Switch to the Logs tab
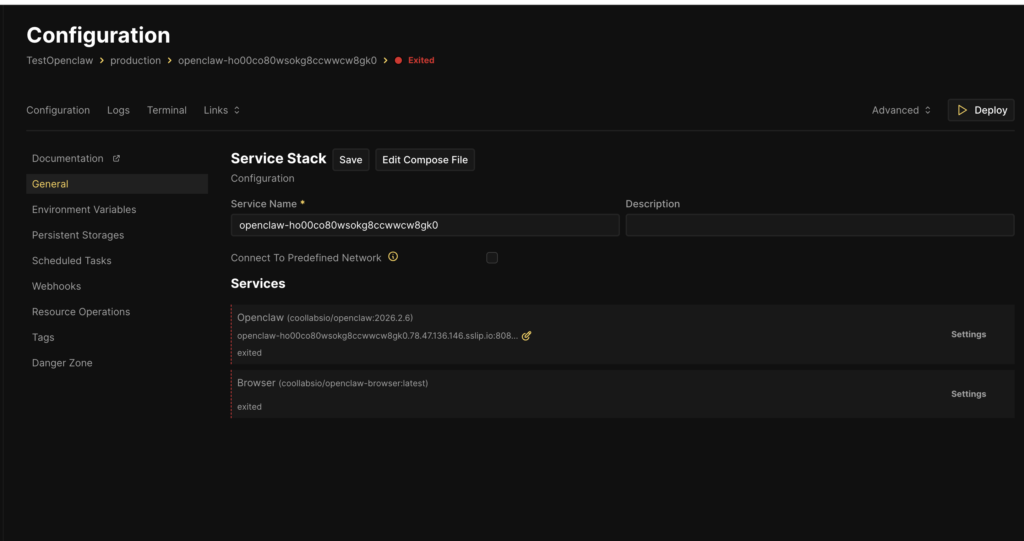 click(x=118, y=110)
